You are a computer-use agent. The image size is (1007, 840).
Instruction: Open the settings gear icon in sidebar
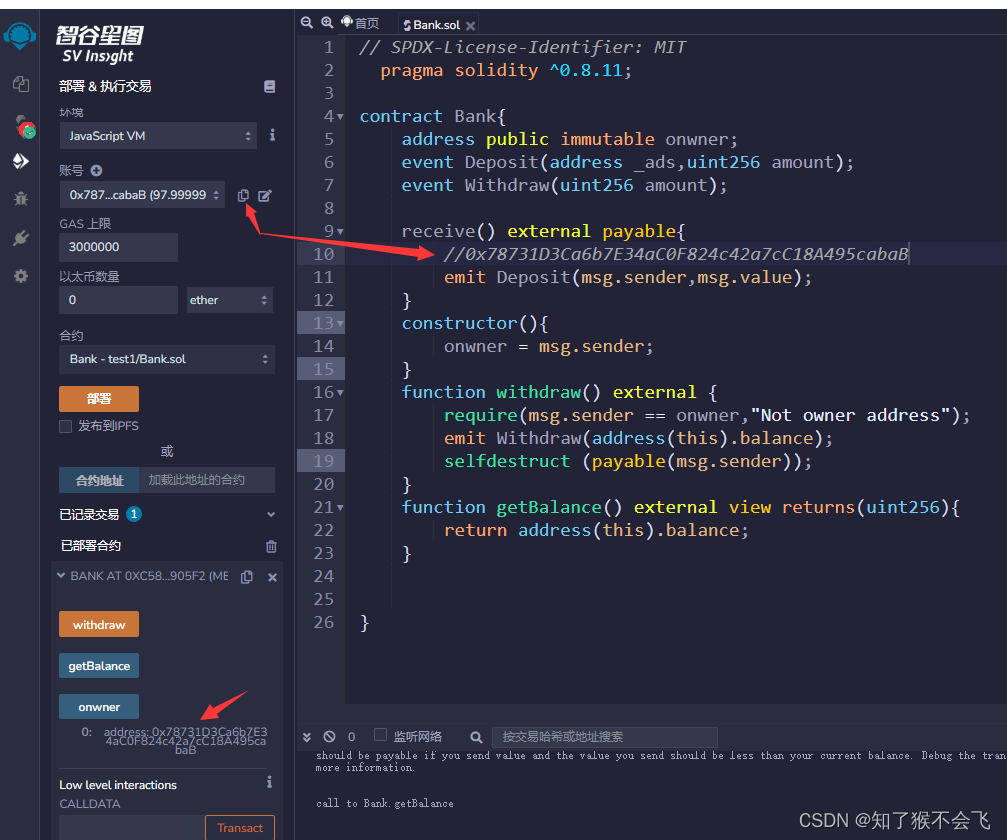click(x=21, y=276)
